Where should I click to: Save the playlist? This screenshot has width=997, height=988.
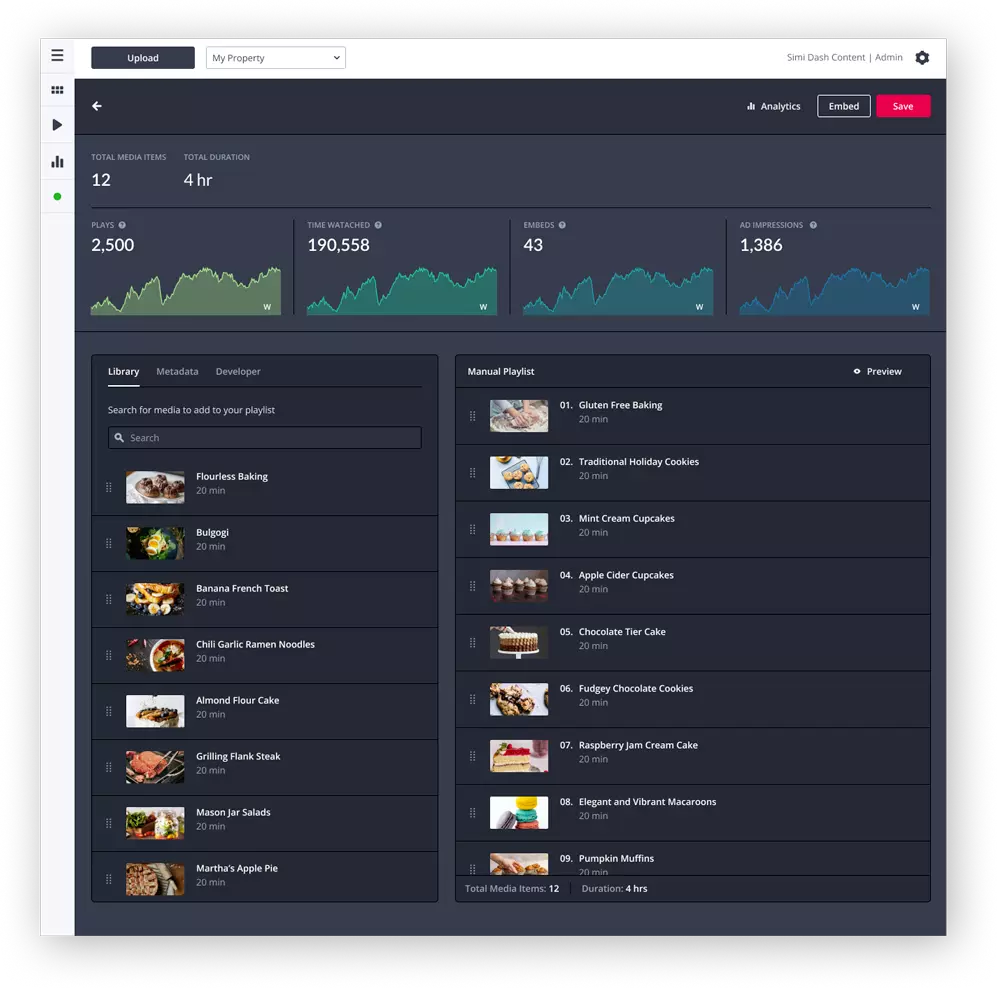click(903, 106)
